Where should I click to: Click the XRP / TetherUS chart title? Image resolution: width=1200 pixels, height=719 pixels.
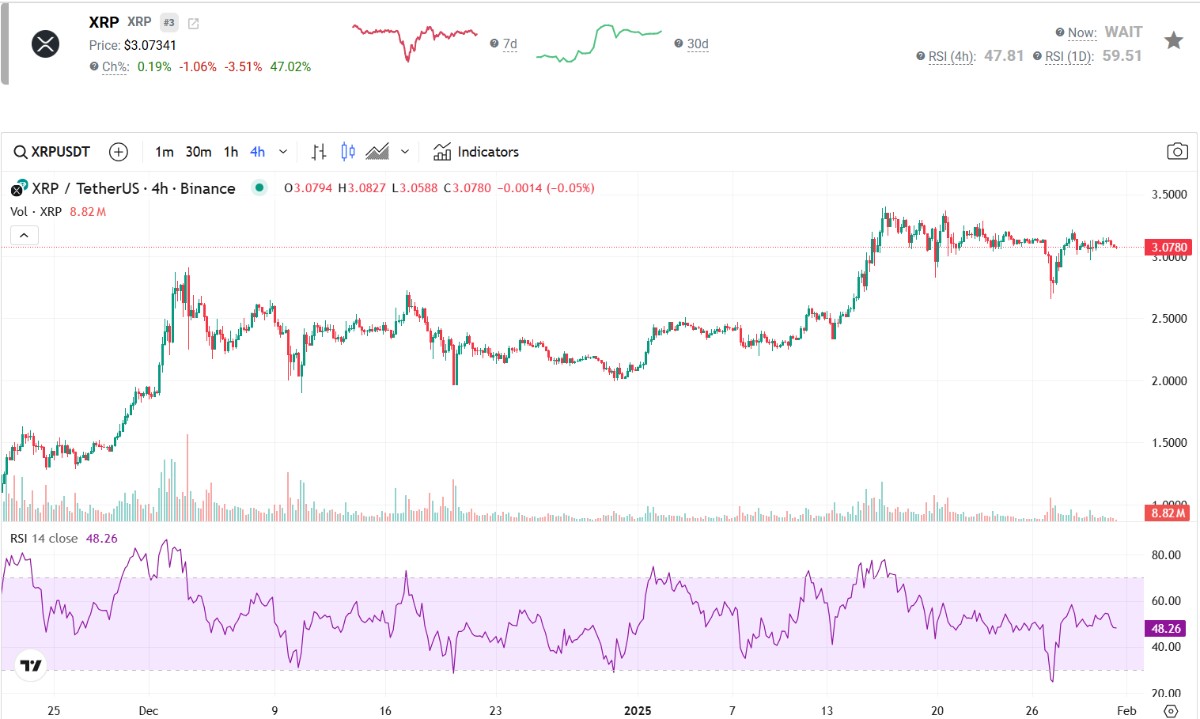(134, 188)
